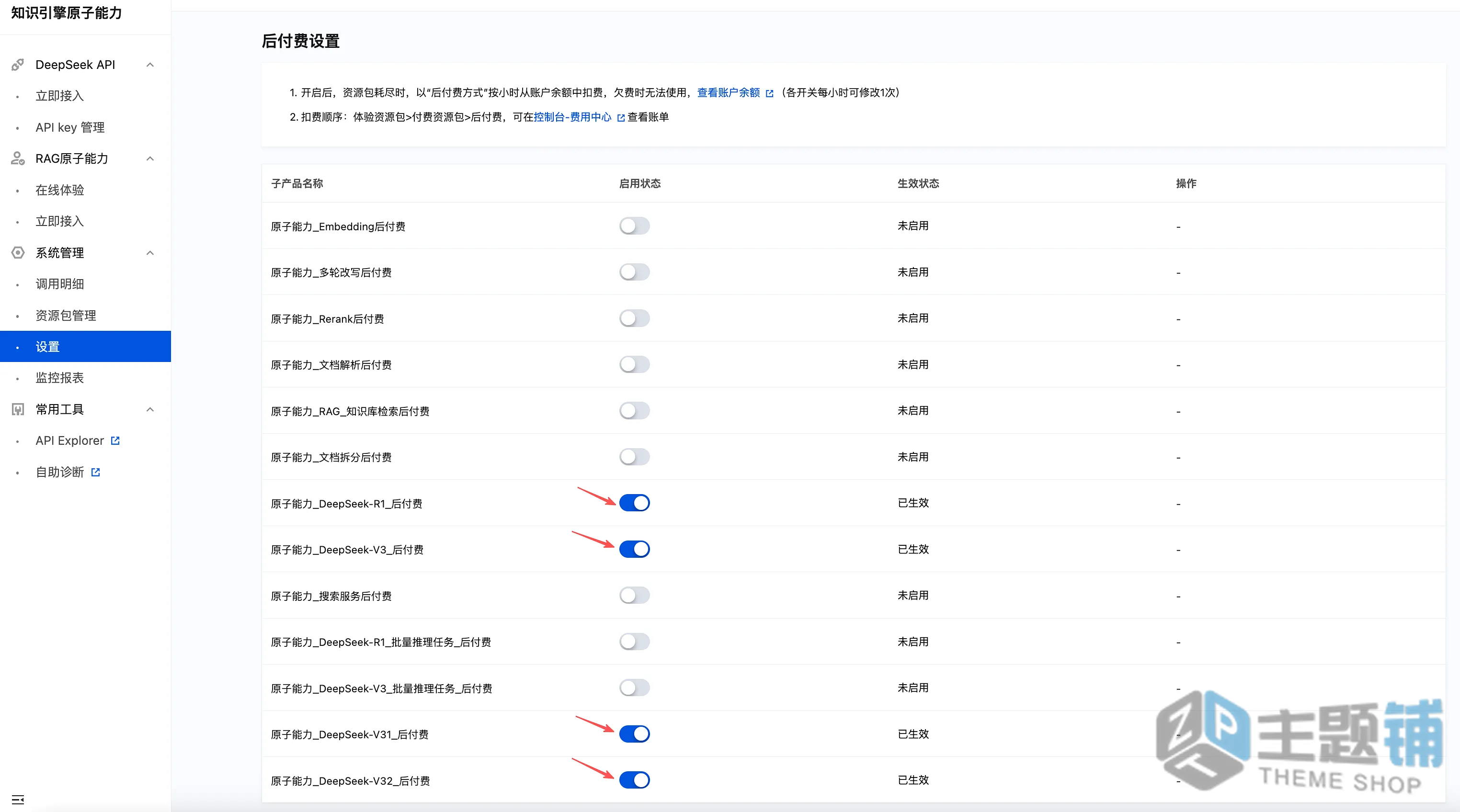Open the 控制台-费用中心 link

coord(572,117)
